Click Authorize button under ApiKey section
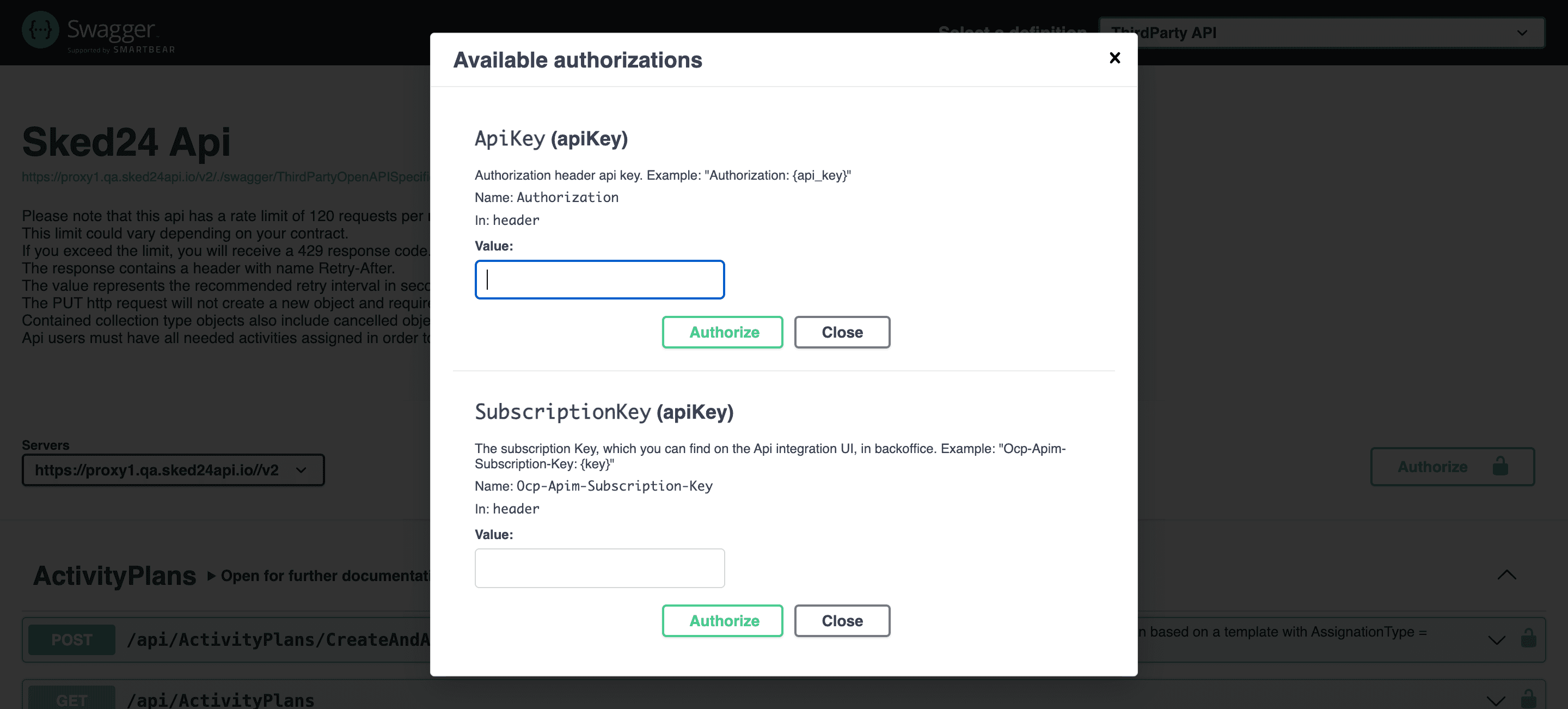The image size is (1568, 709). (722, 332)
